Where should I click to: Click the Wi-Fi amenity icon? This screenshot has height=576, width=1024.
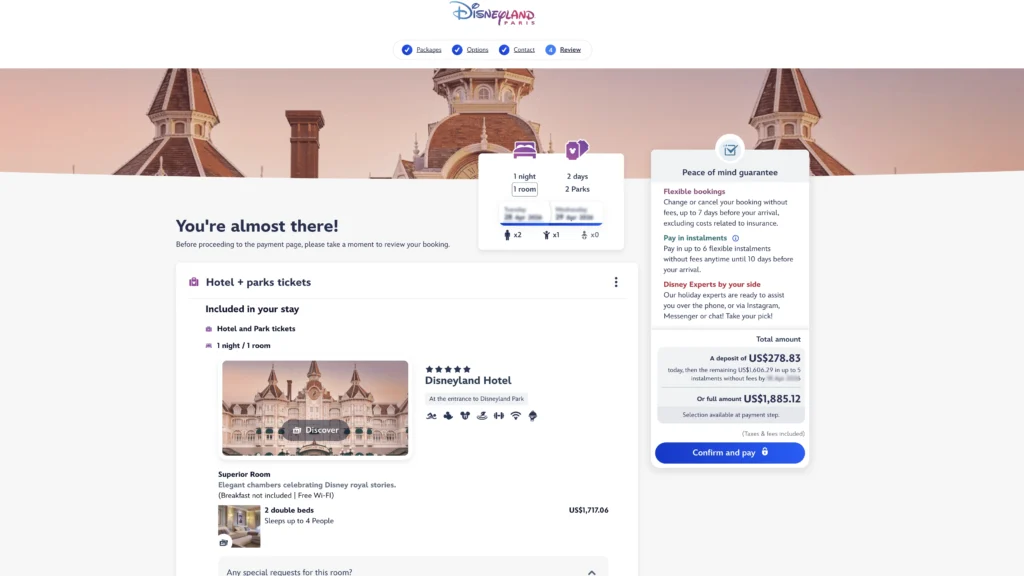[516, 415]
